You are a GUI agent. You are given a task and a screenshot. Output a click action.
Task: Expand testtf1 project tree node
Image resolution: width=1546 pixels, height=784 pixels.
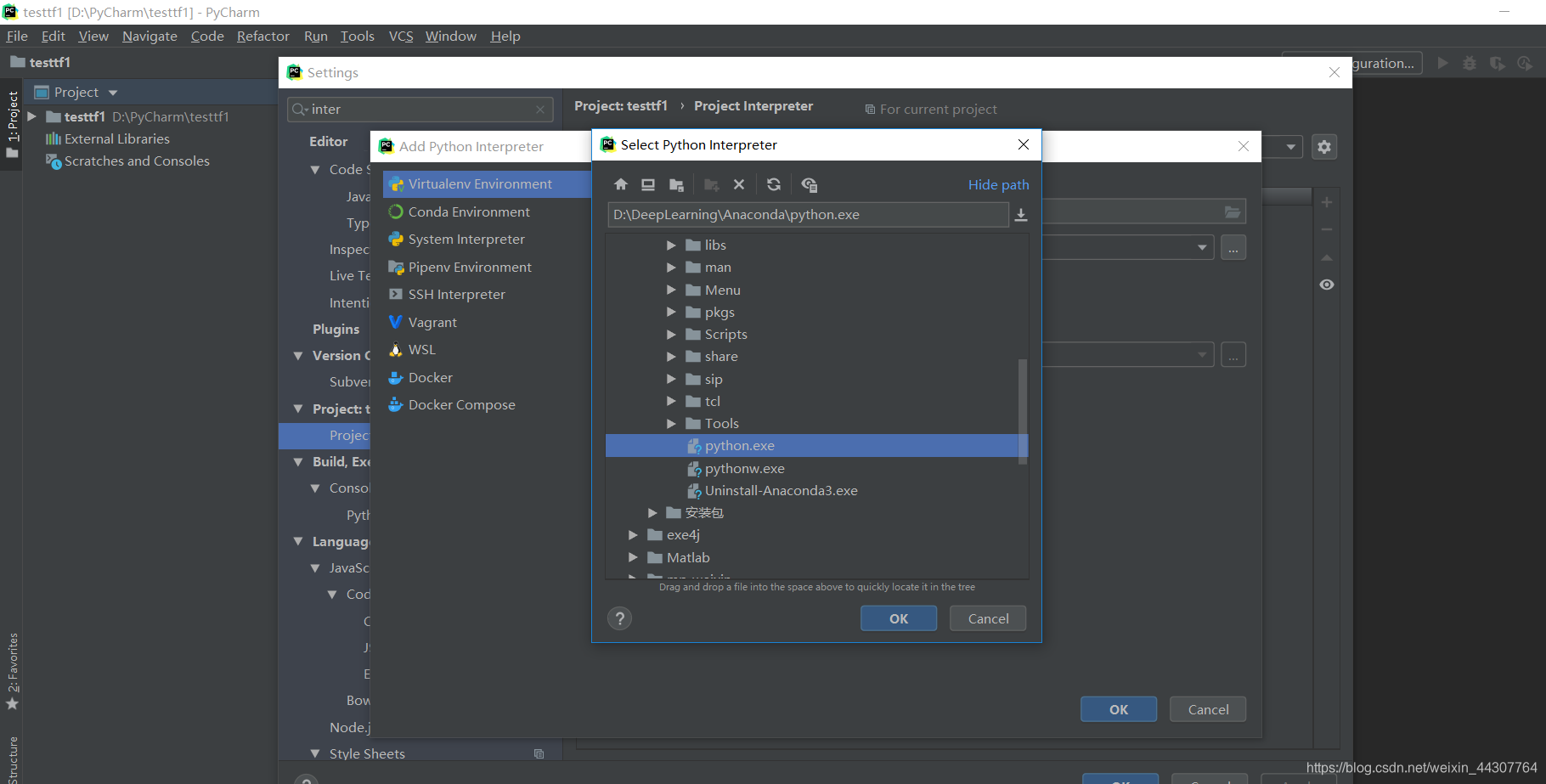pyautogui.click(x=32, y=116)
